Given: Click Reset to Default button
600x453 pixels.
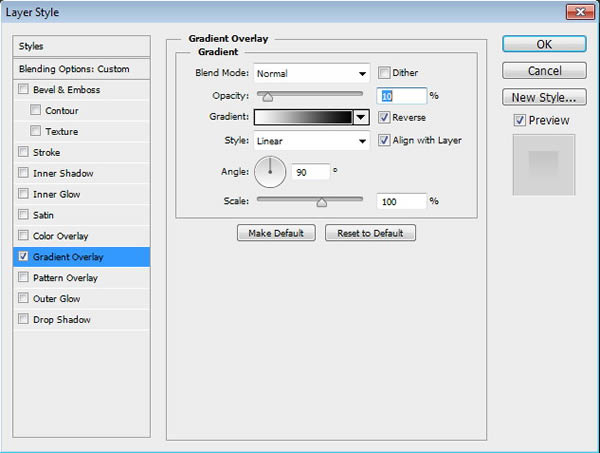Looking at the screenshot, I should [x=369, y=233].
